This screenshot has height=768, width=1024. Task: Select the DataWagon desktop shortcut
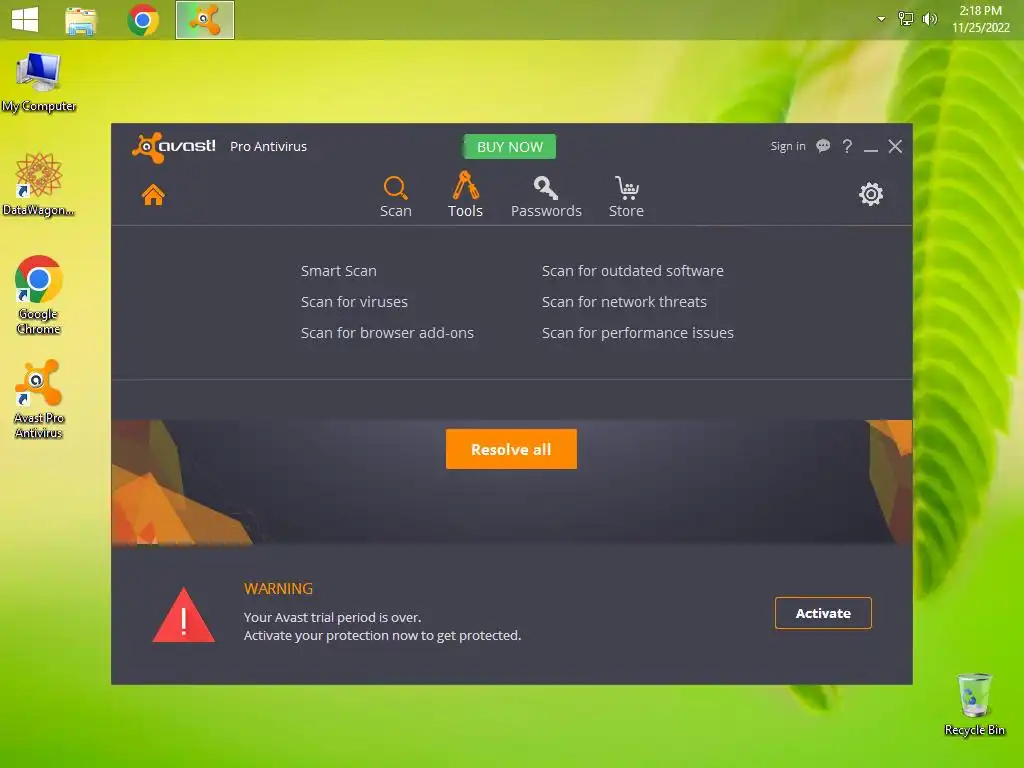38,185
